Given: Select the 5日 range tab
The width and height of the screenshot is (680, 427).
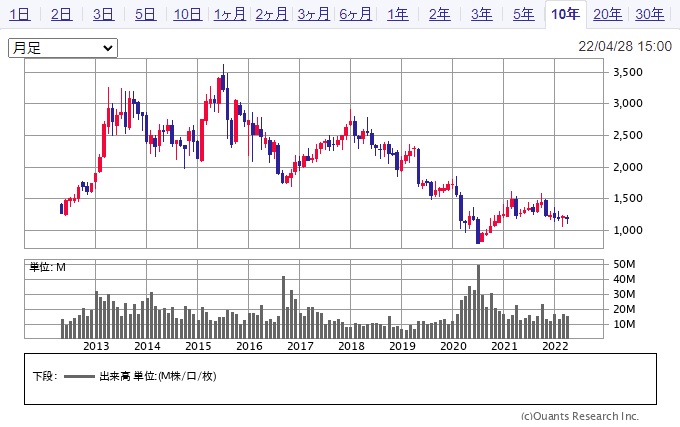Looking at the screenshot, I should 145,14.
